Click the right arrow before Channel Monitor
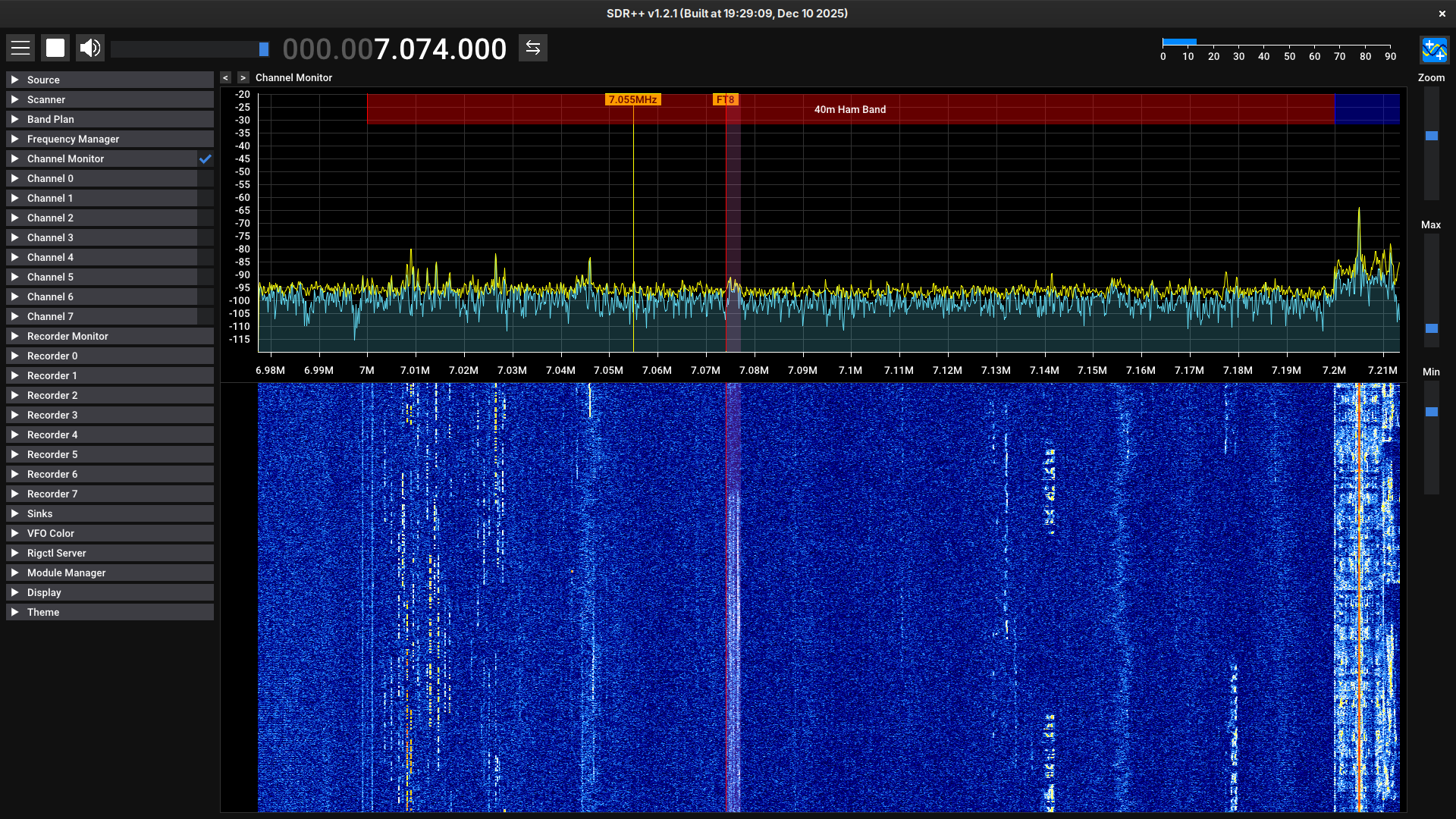 [x=243, y=77]
